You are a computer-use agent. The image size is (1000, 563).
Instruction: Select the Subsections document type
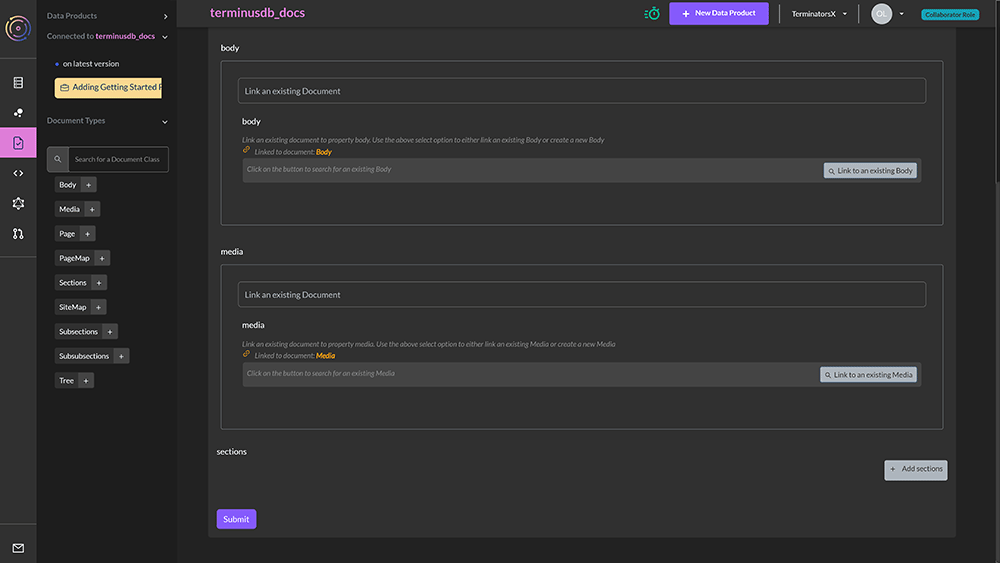coord(78,332)
